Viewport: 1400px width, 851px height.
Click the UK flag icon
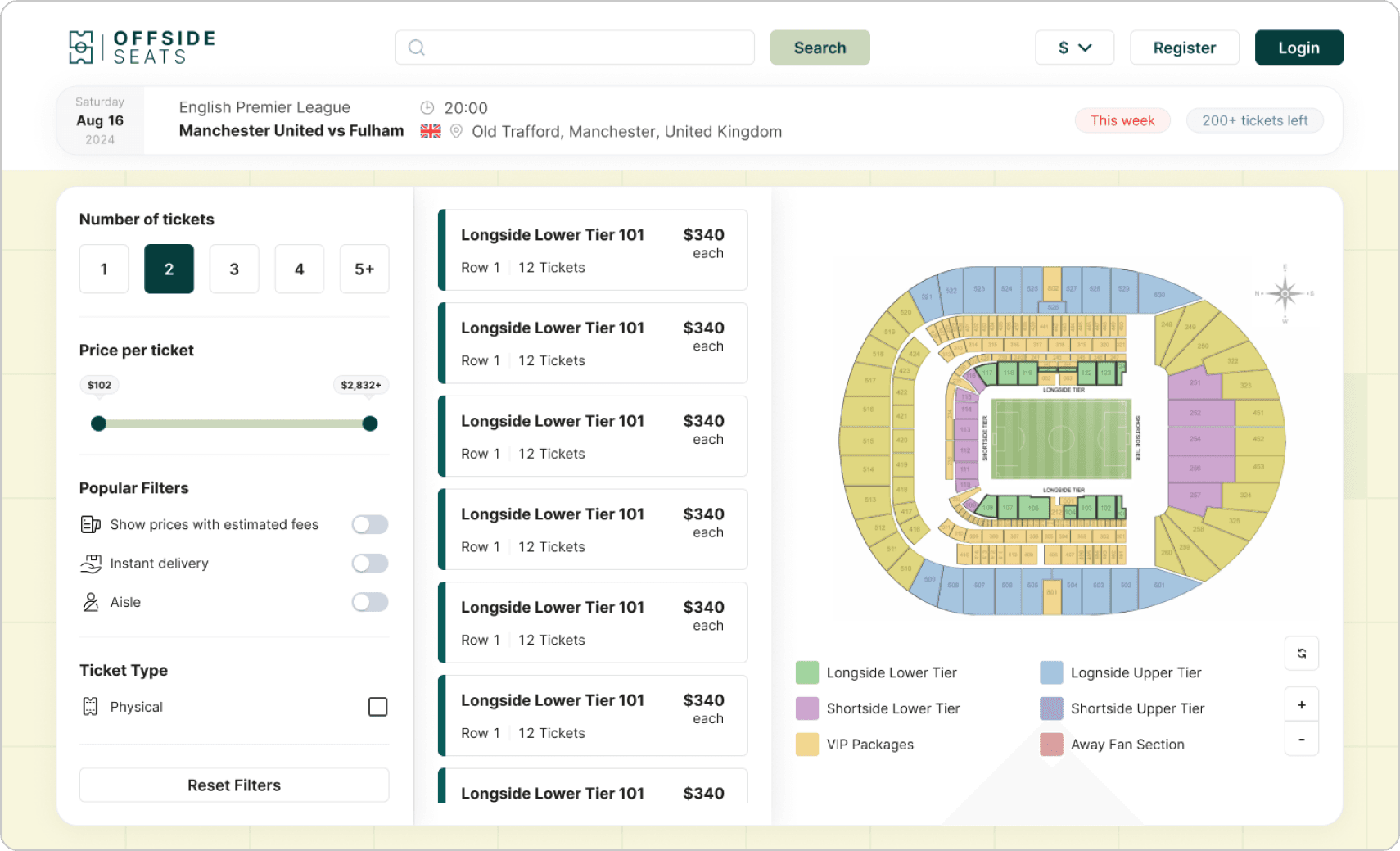click(431, 131)
